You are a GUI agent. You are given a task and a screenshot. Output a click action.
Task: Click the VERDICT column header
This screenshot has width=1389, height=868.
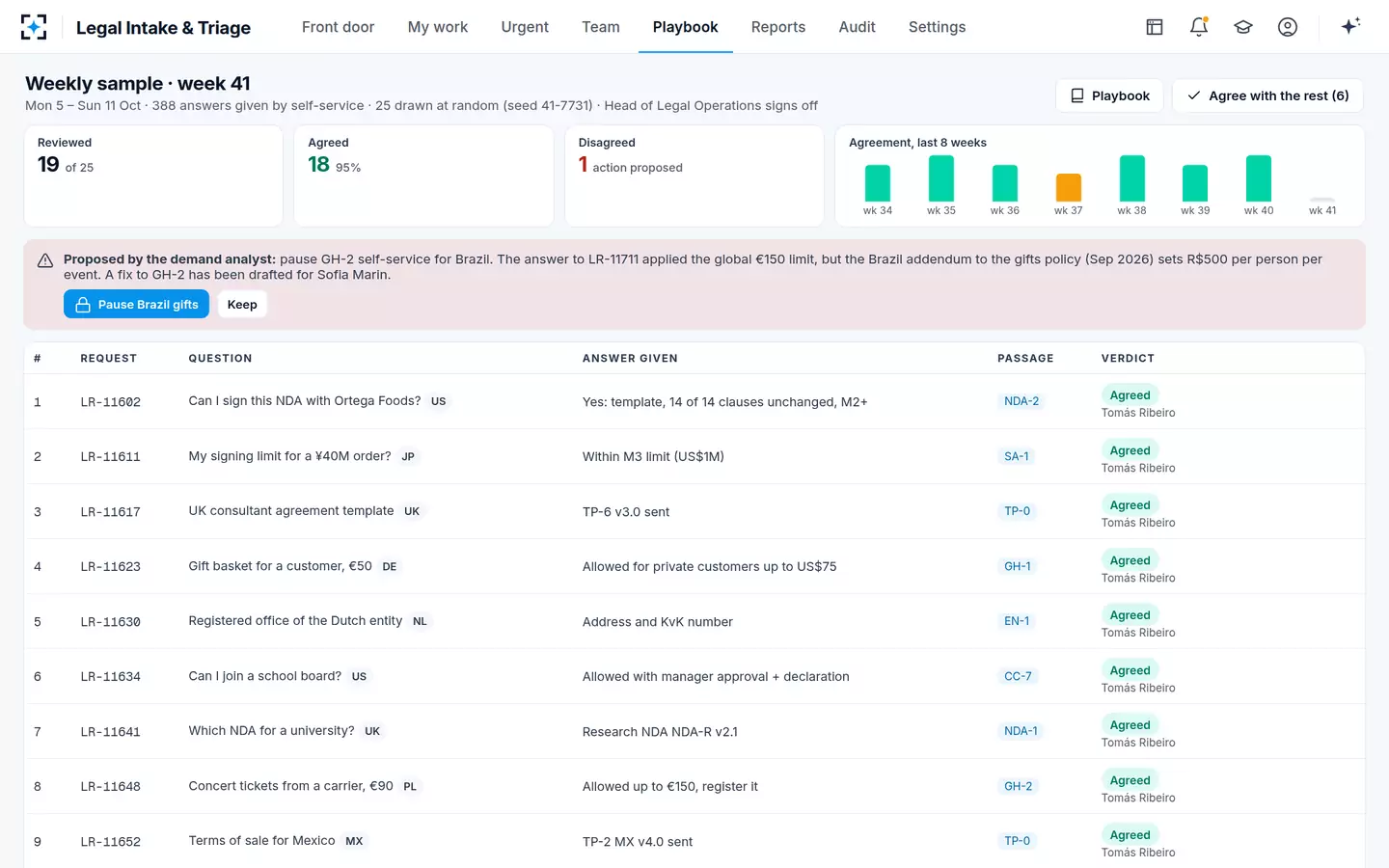(x=1128, y=359)
